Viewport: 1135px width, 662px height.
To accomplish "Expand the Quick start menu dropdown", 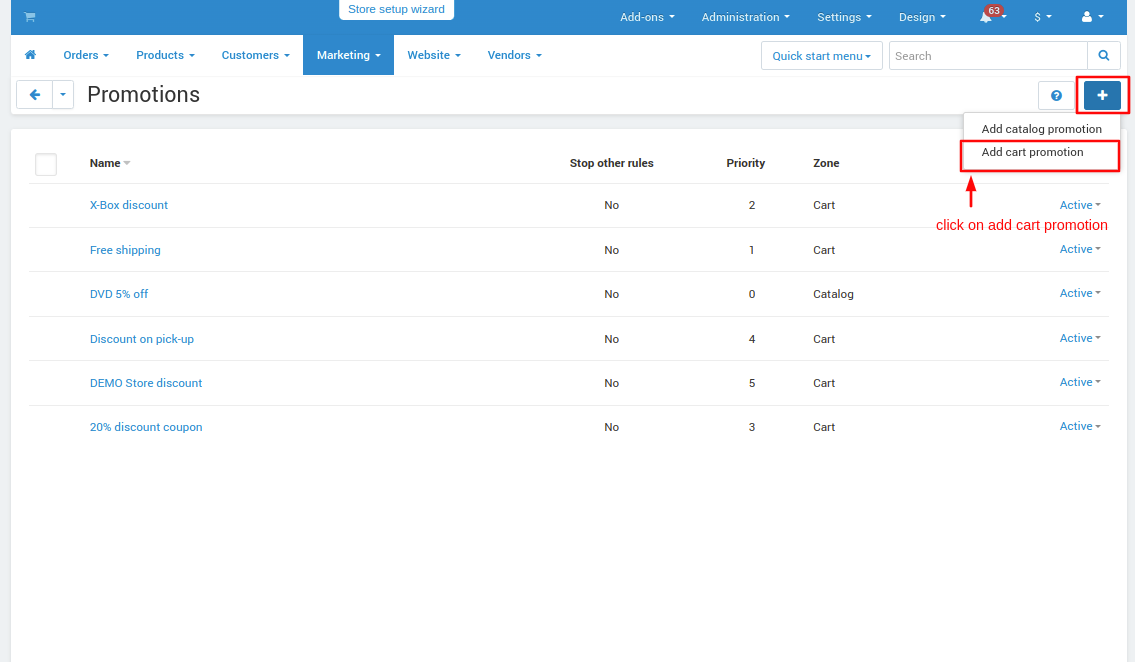I will (821, 56).
